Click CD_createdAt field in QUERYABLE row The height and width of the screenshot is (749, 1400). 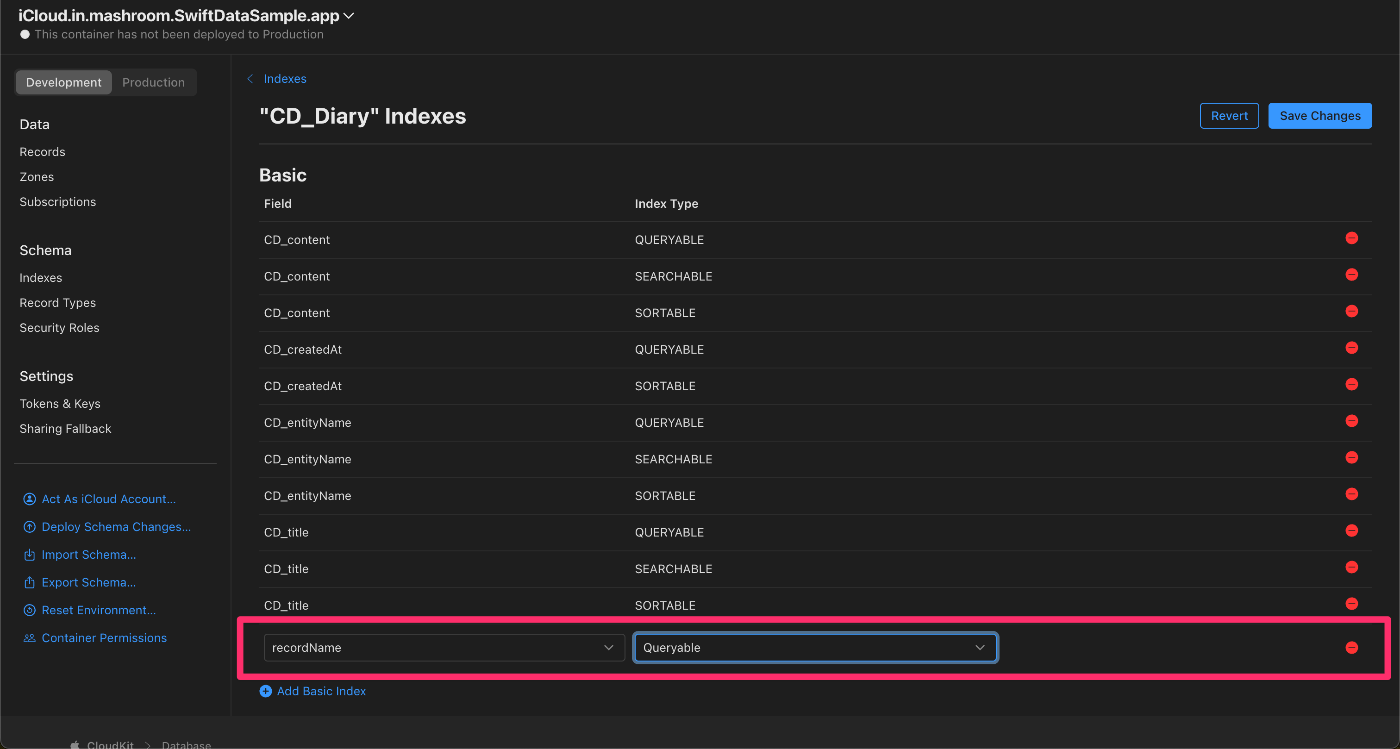click(x=303, y=349)
